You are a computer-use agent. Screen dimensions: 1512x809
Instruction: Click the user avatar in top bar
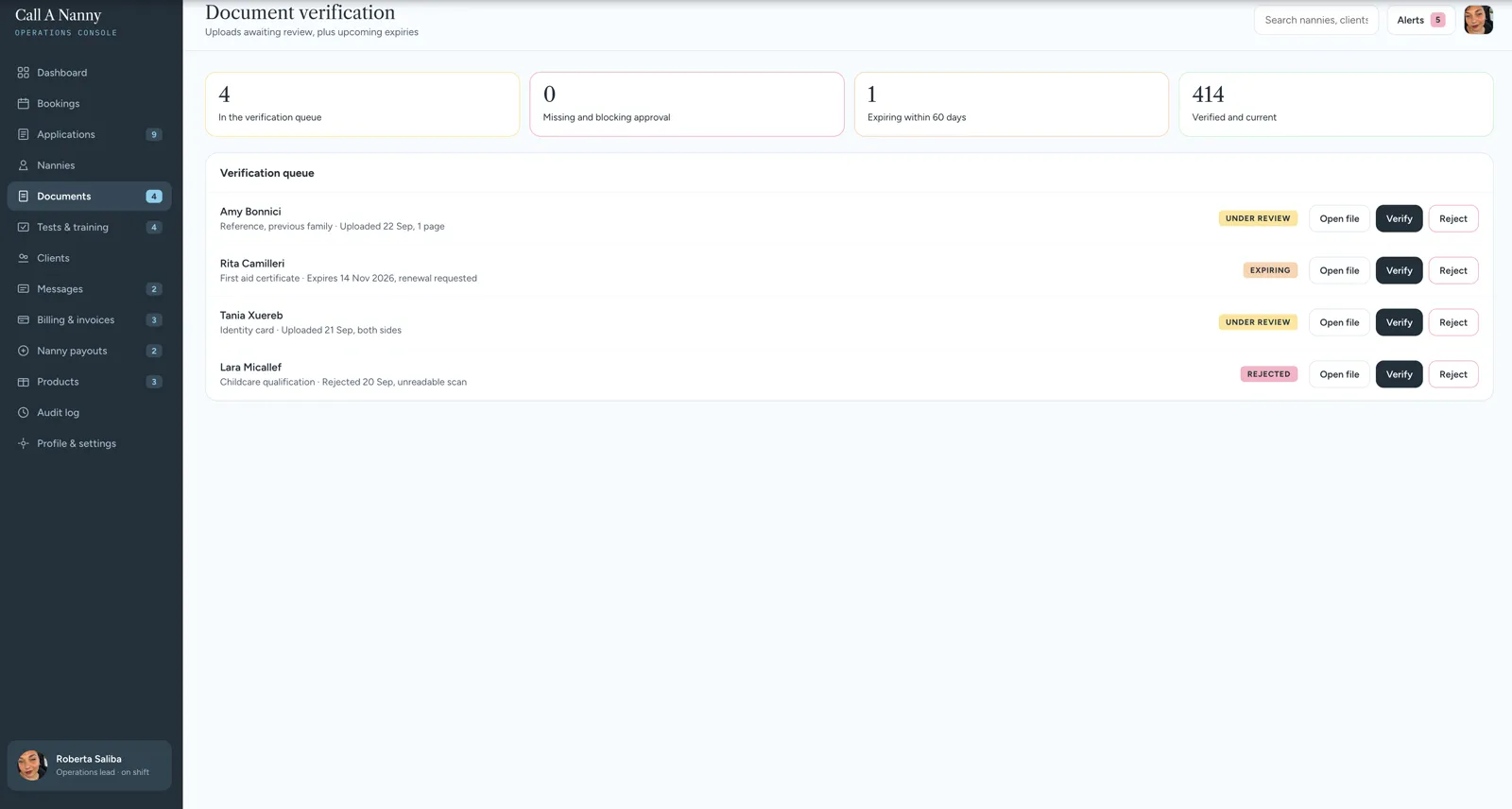(1478, 20)
